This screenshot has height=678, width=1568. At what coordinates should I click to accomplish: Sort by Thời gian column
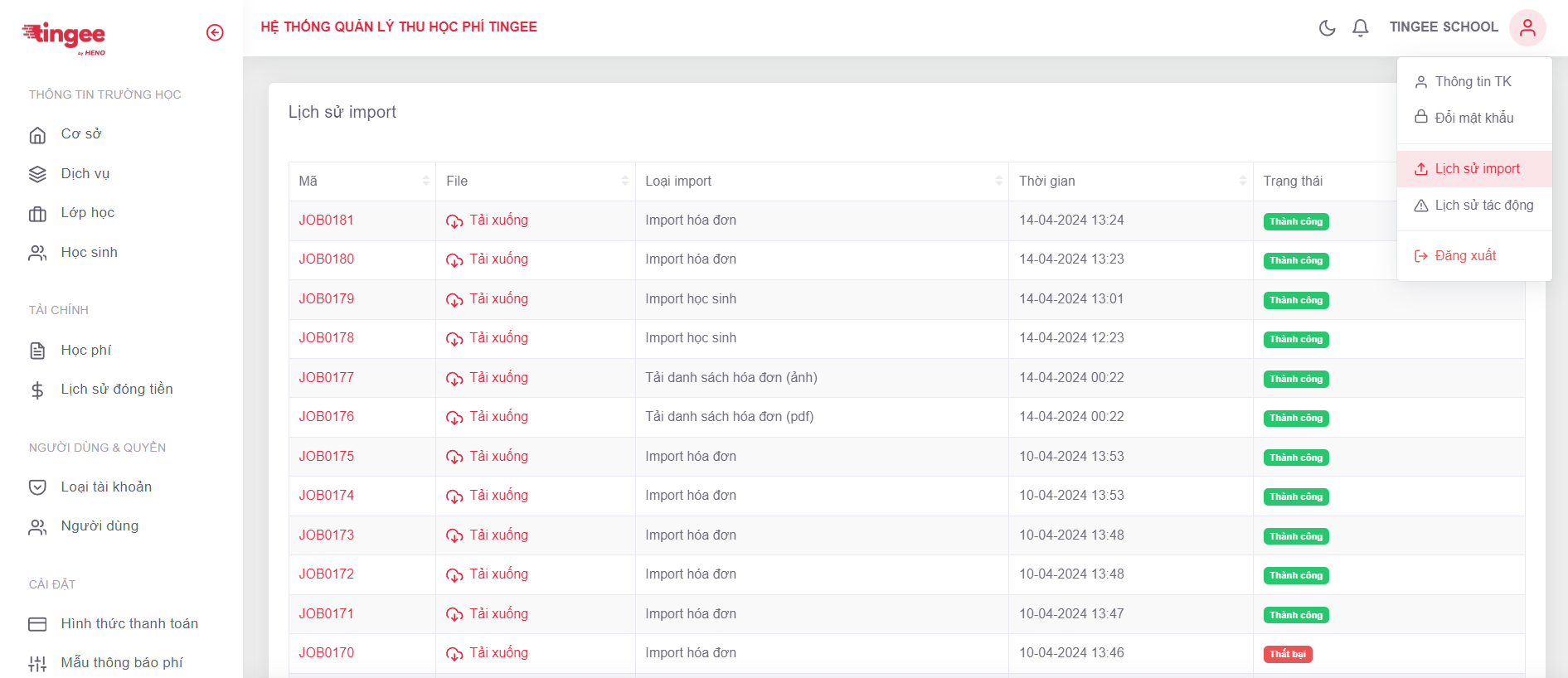click(x=1242, y=181)
